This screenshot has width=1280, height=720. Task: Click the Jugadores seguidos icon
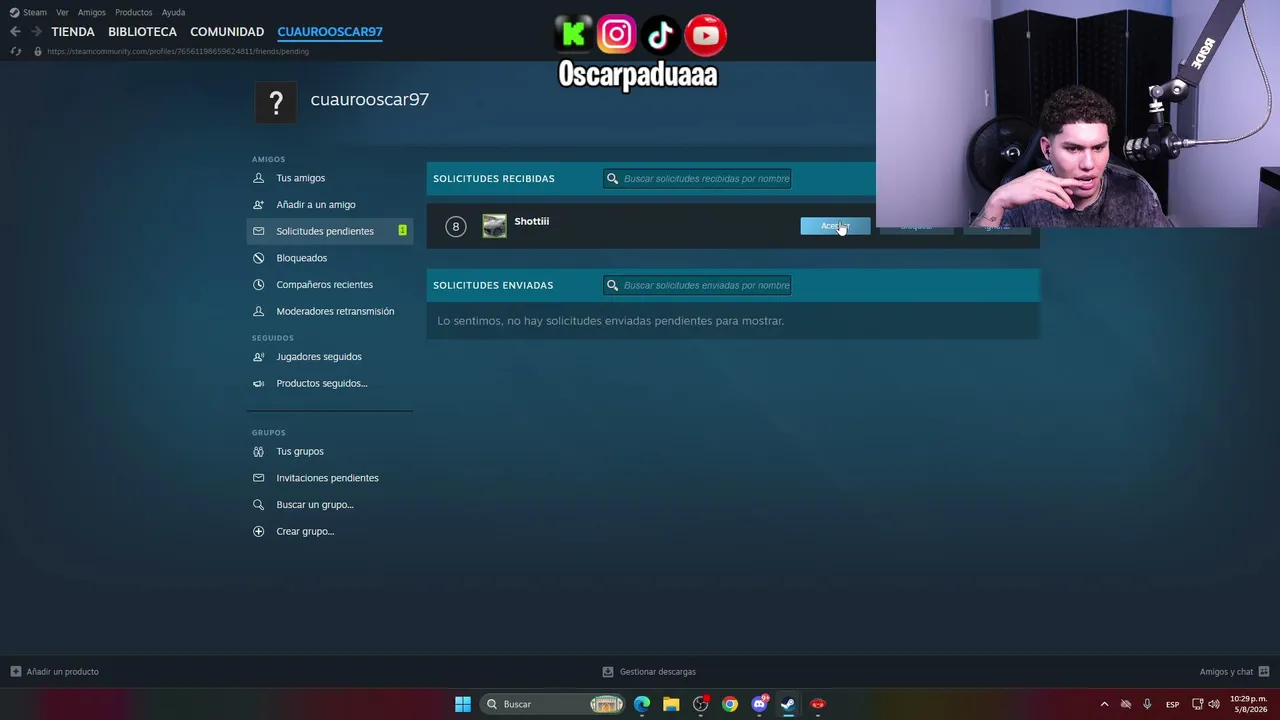tap(259, 357)
